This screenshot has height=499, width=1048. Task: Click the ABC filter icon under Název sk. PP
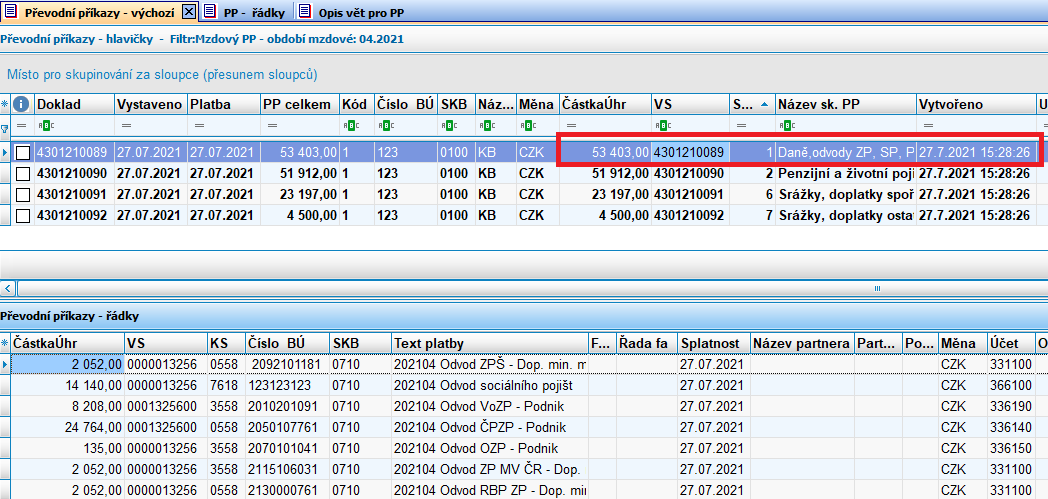(x=786, y=126)
